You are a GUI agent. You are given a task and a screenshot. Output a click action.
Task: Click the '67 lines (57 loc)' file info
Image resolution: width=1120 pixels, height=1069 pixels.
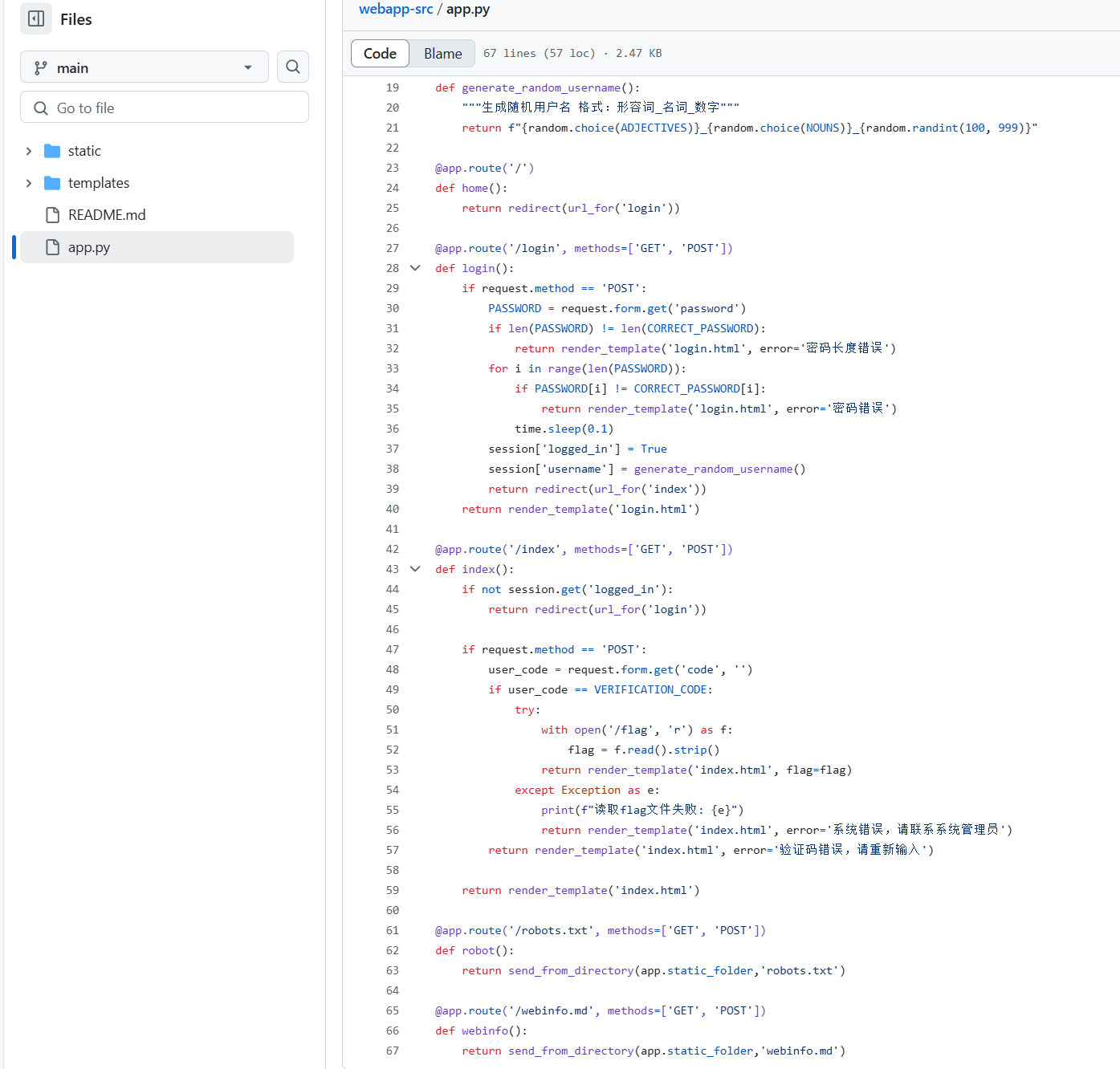(540, 53)
